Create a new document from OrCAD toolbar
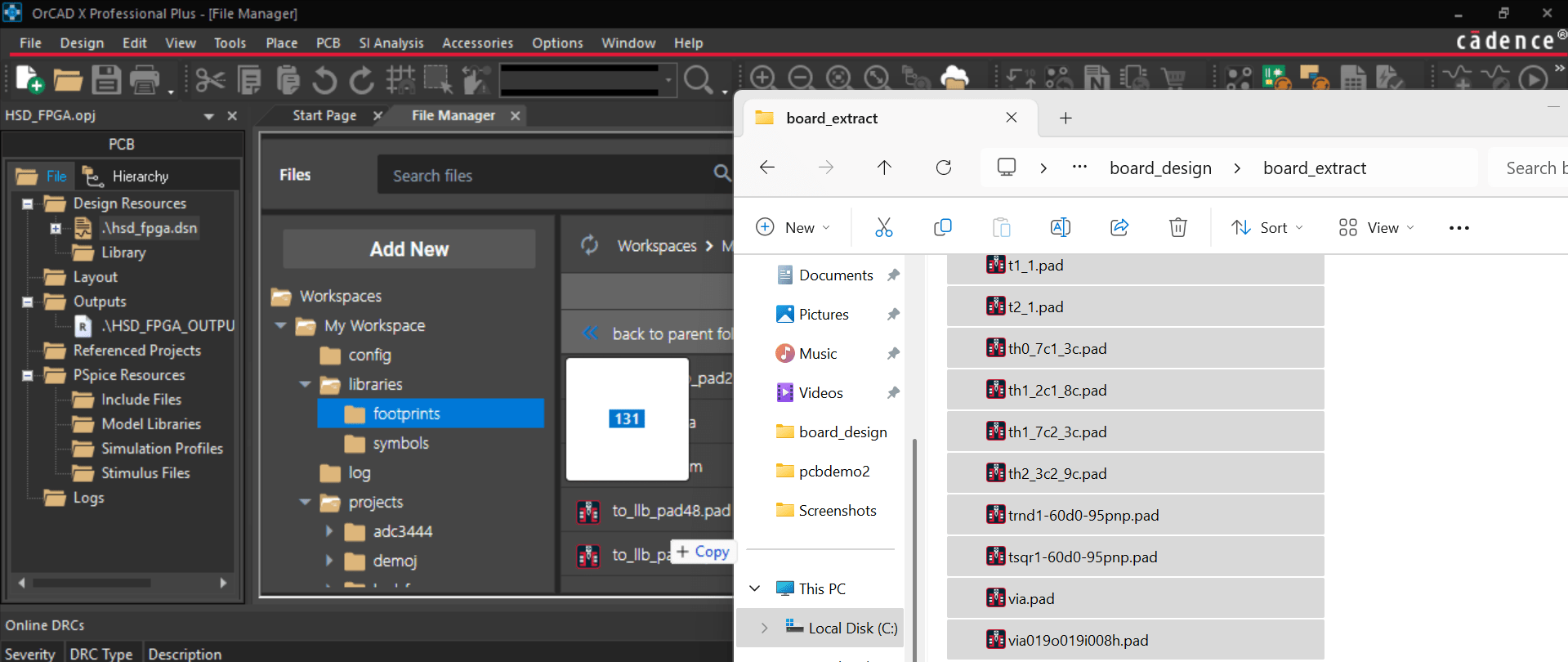This screenshot has width=1568, height=662. [29, 79]
